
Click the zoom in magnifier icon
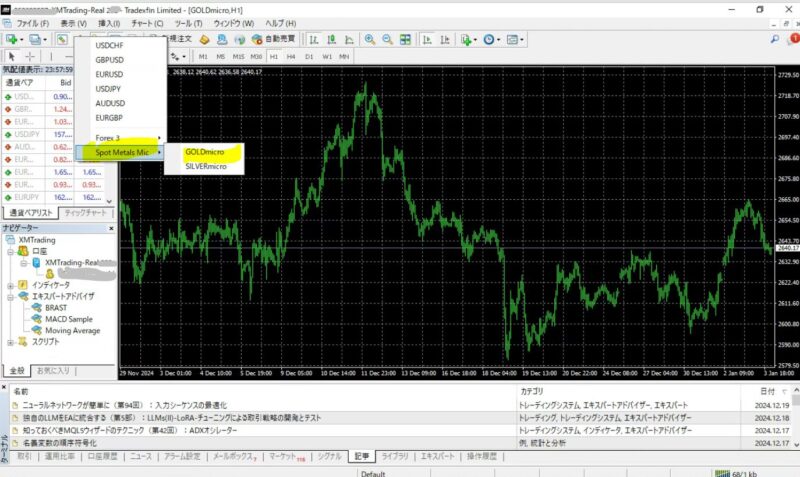click(369, 39)
